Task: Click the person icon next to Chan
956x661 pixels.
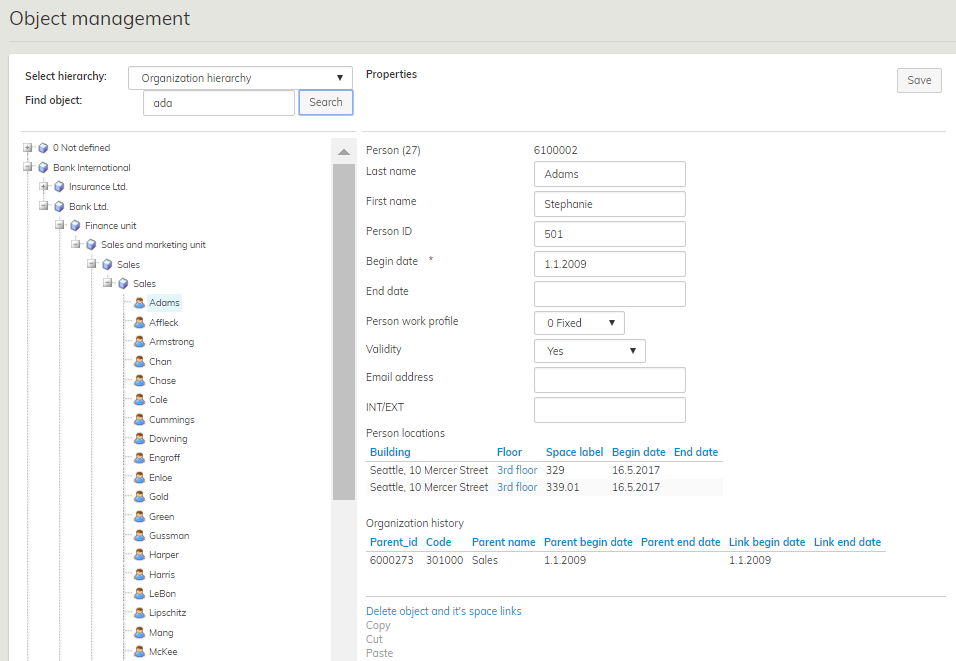Action: 140,362
